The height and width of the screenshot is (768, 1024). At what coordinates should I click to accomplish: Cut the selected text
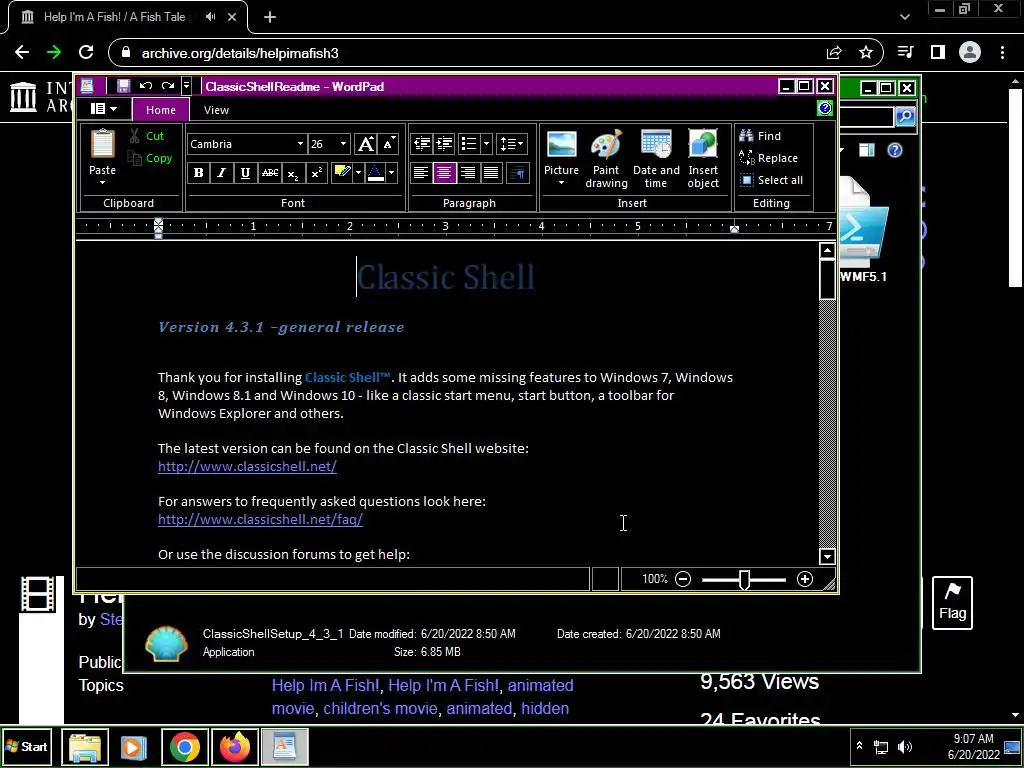pos(146,136)
